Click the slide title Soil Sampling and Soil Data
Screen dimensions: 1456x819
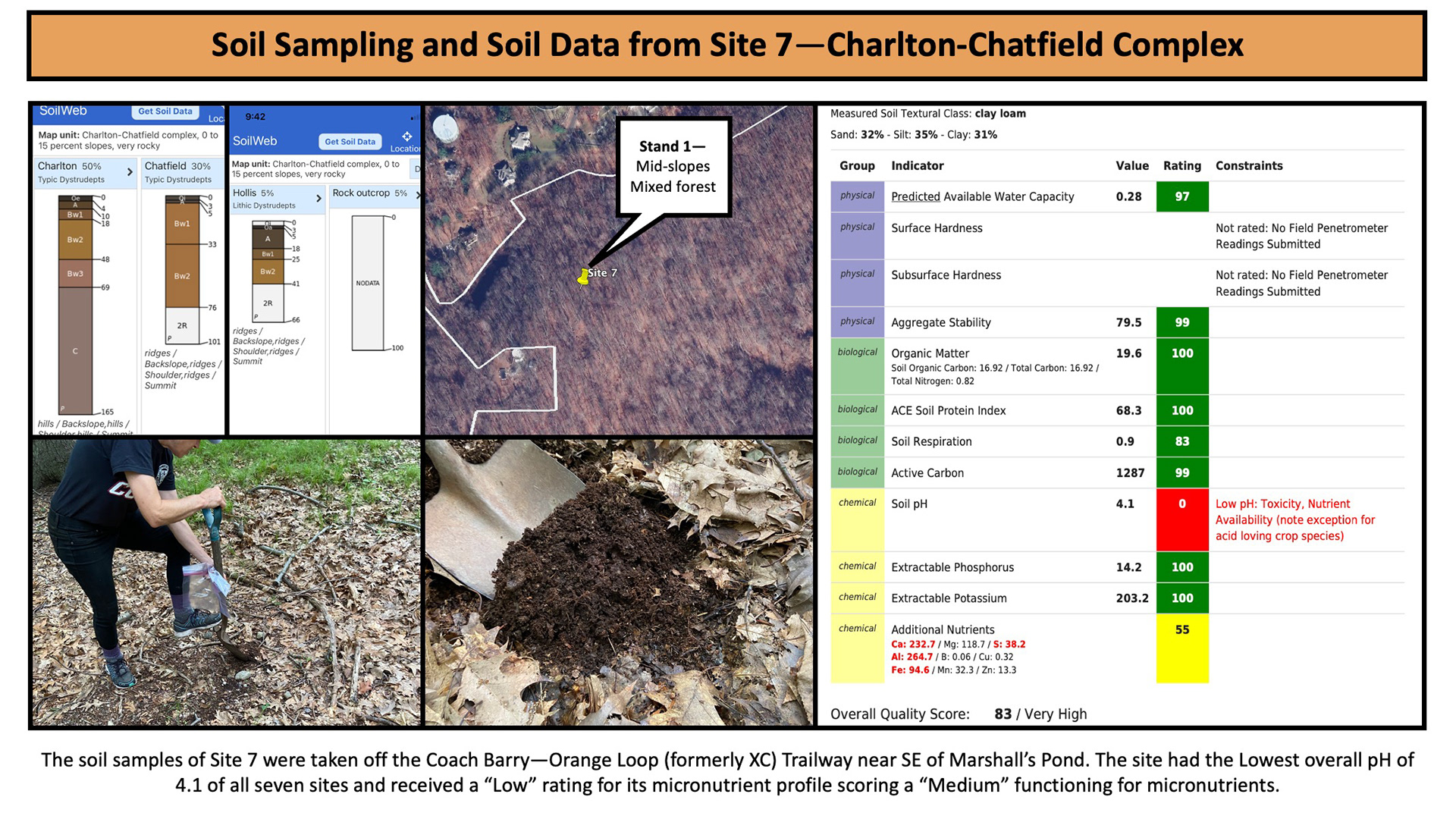726,45
